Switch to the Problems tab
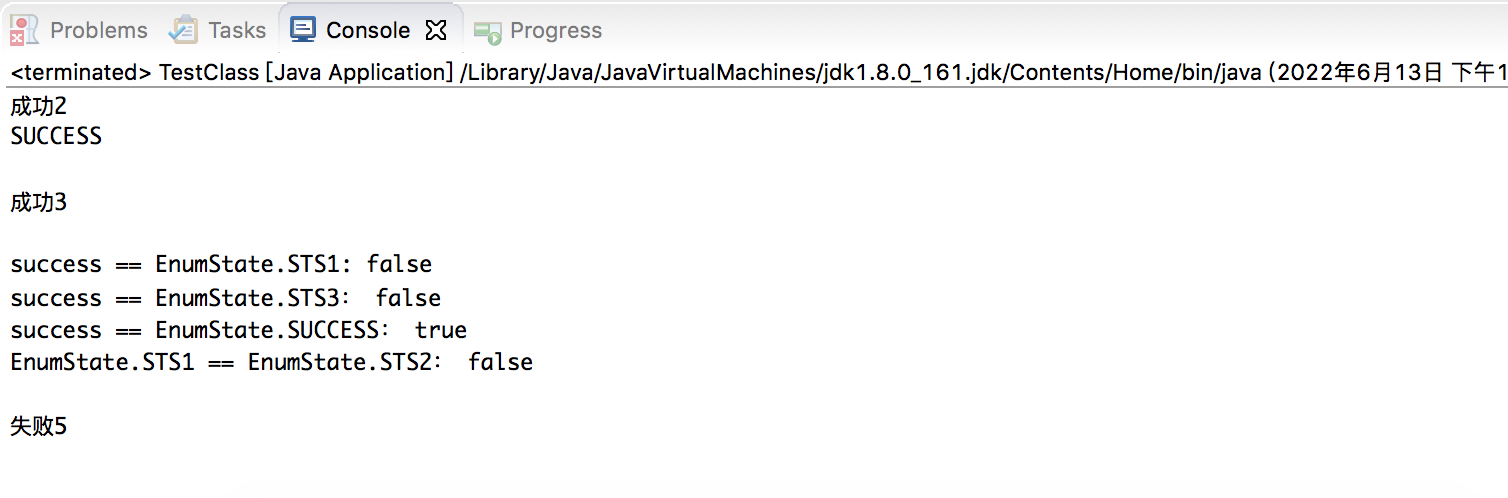Image resolution: width=1508 pixels, height=498 pixels. 98,30
